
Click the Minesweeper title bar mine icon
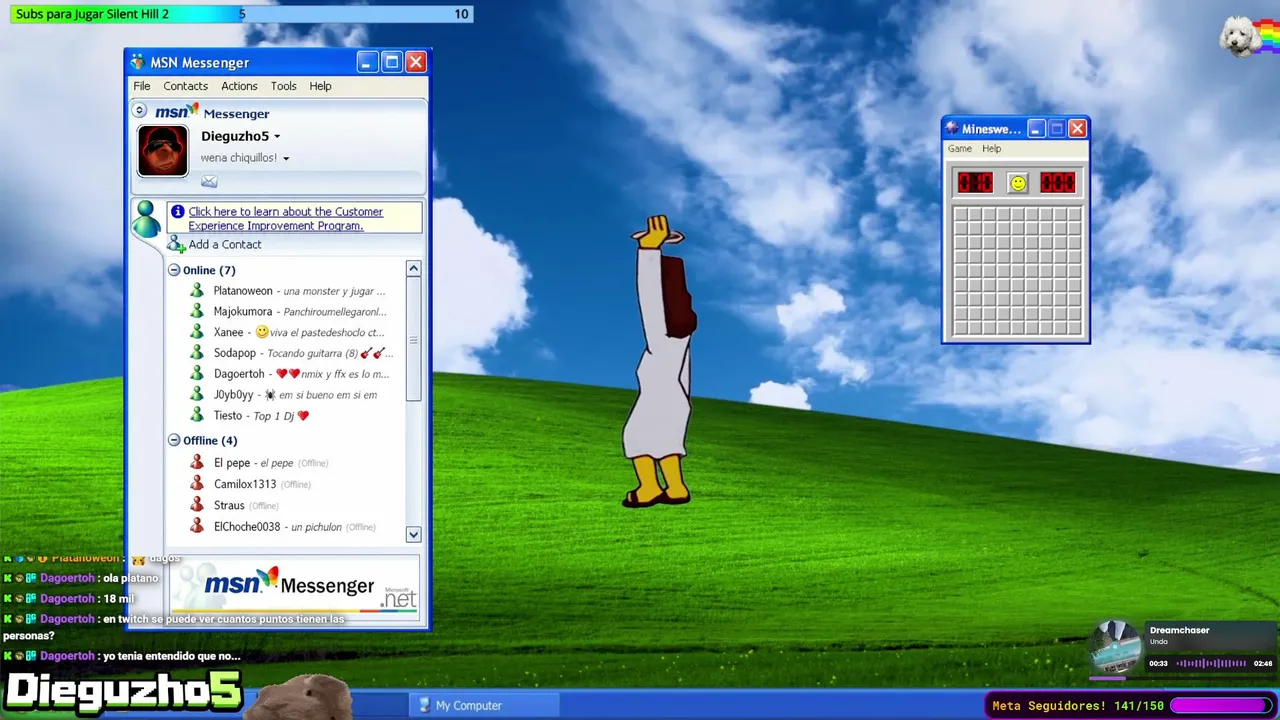(953, 129)
